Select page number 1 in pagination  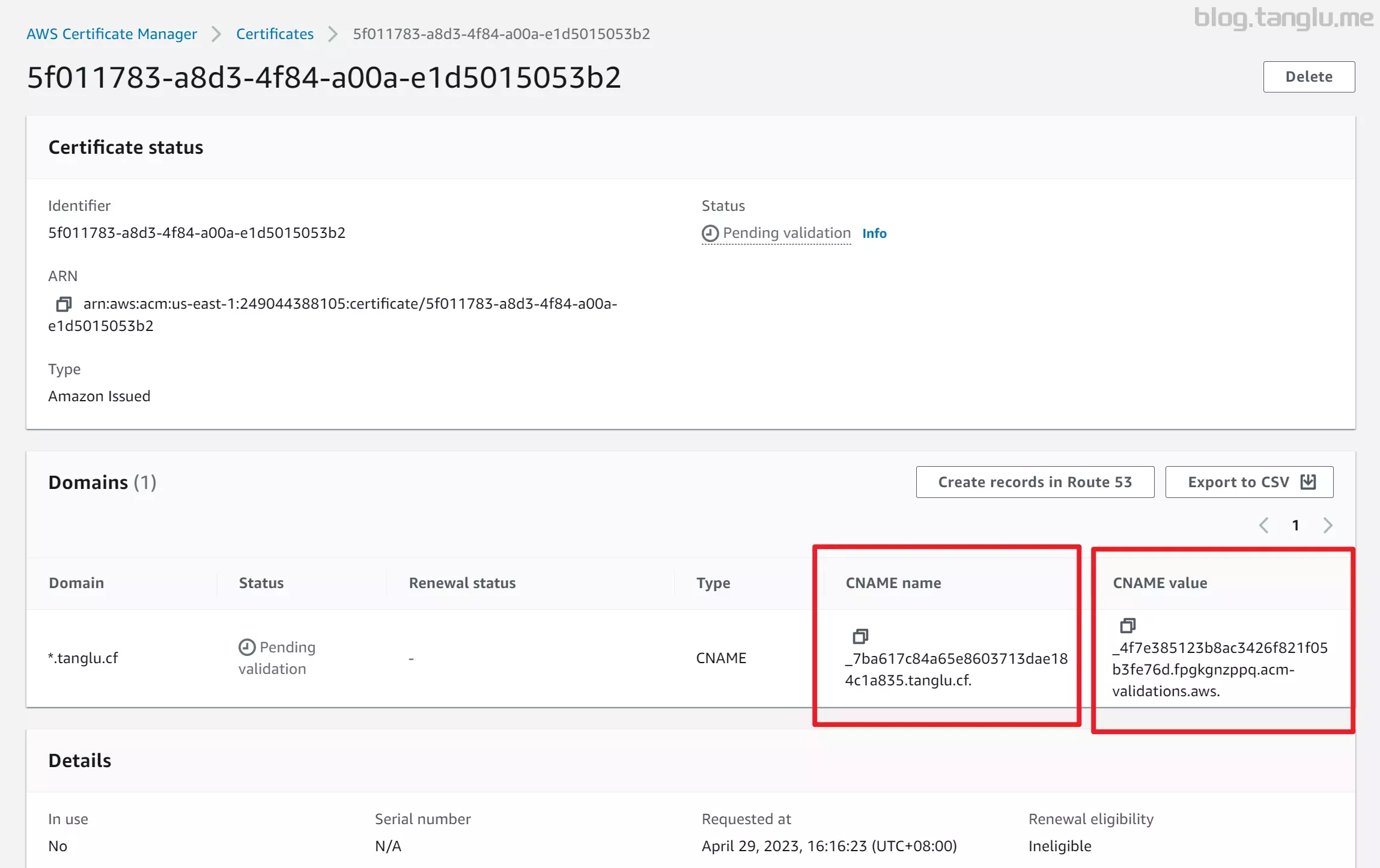[1296, 526]
